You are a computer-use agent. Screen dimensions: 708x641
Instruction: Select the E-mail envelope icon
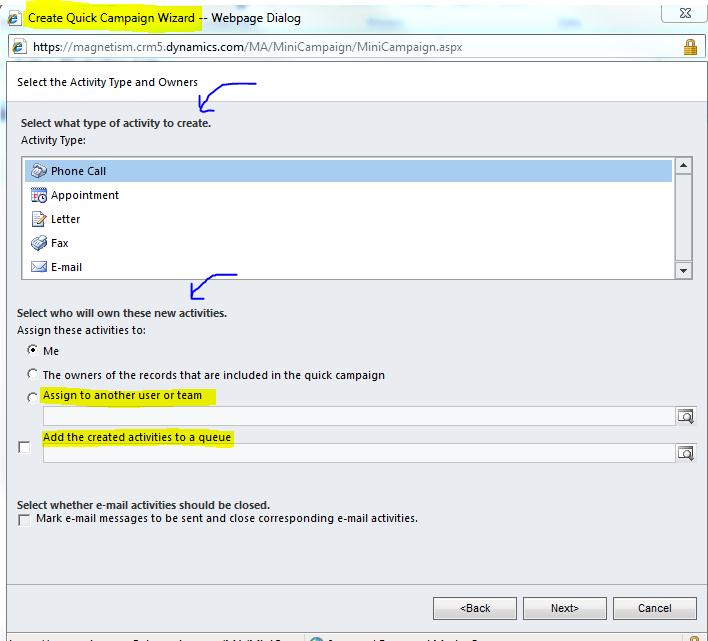coord(39,267)
